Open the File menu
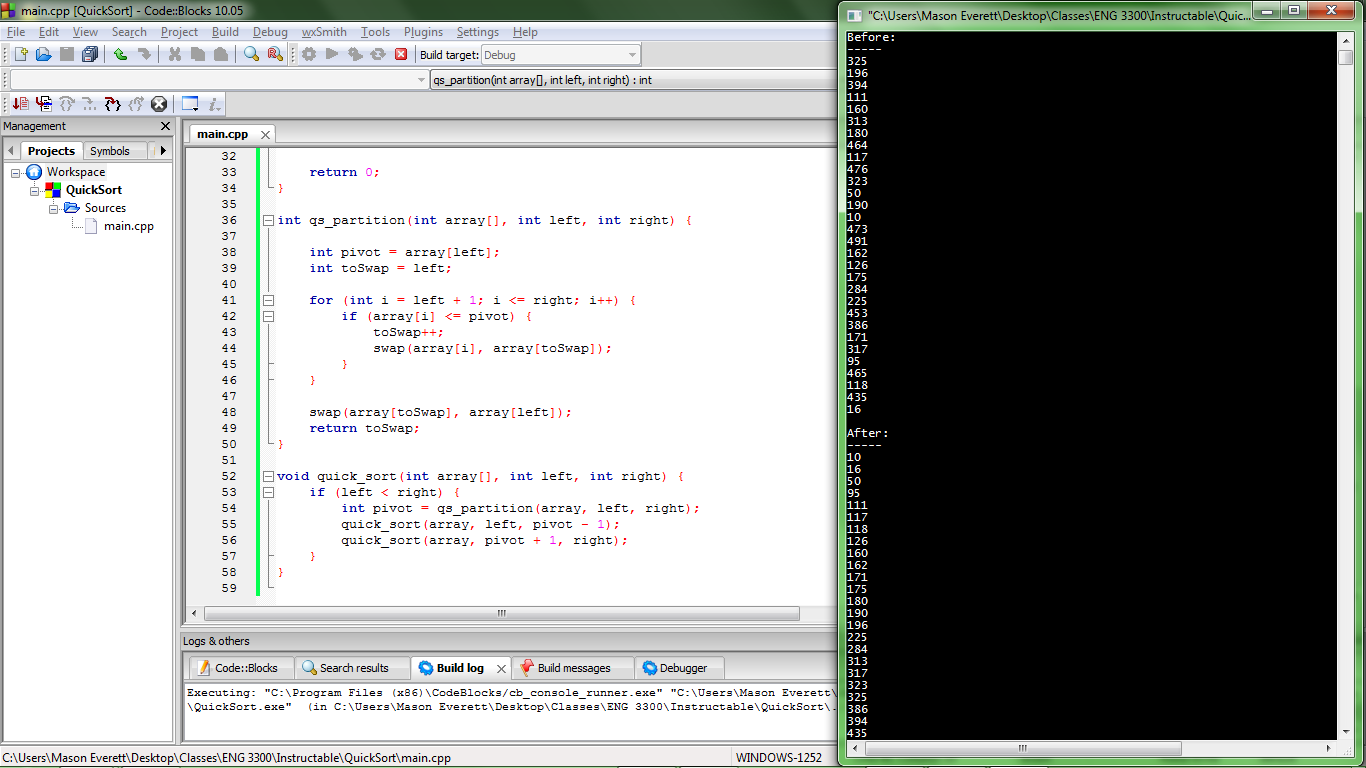 16,32
